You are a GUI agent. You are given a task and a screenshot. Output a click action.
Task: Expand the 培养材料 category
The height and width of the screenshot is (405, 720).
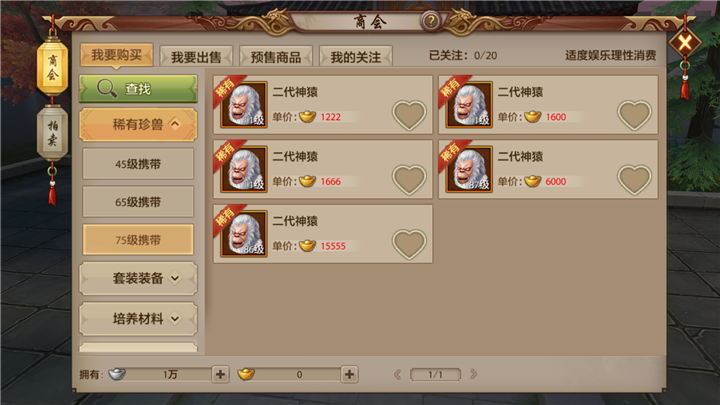[x=138, y=319]
